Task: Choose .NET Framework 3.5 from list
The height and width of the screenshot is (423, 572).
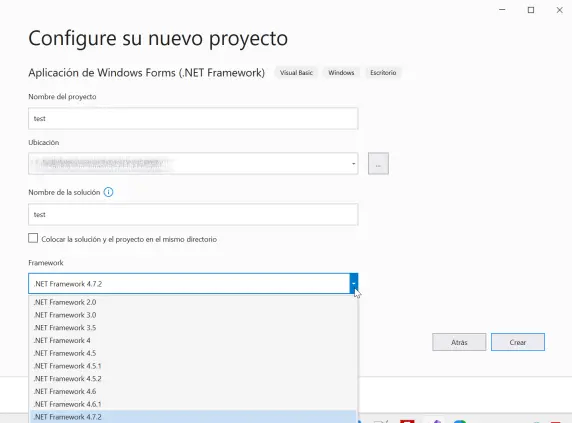Action: click(x=193, y=328)
